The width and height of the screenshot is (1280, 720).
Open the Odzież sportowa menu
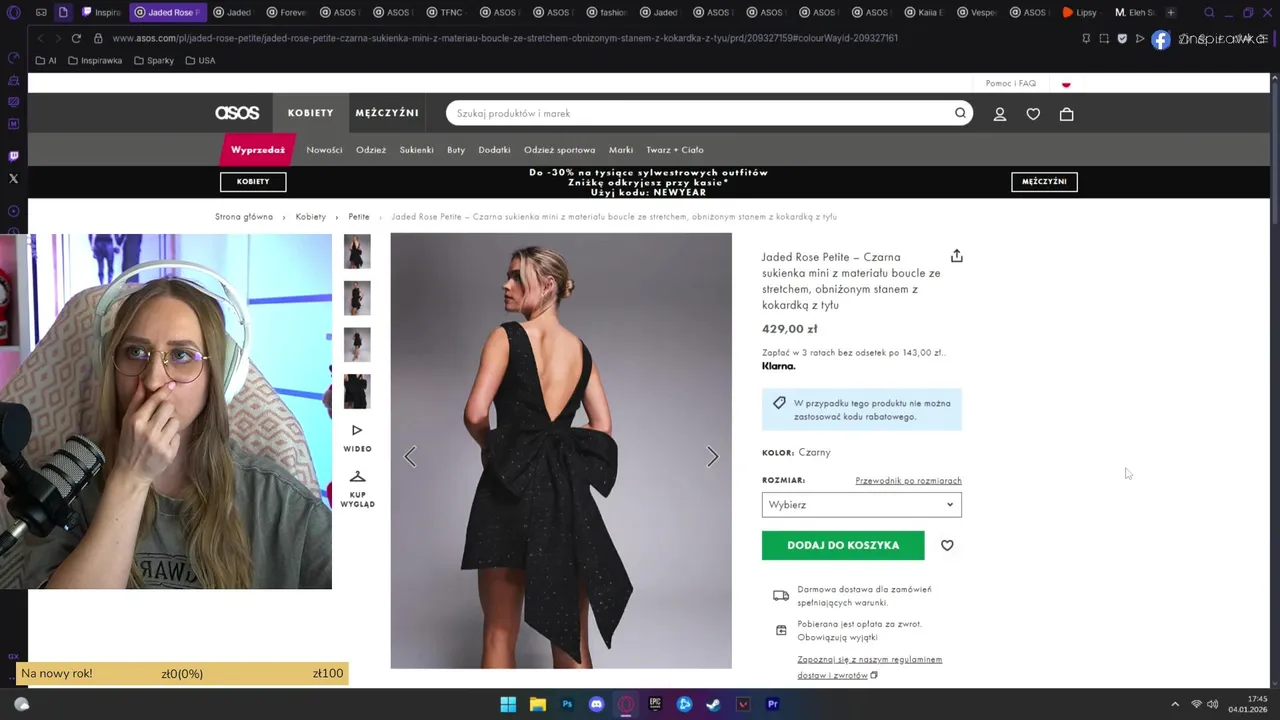click(559, 150)
